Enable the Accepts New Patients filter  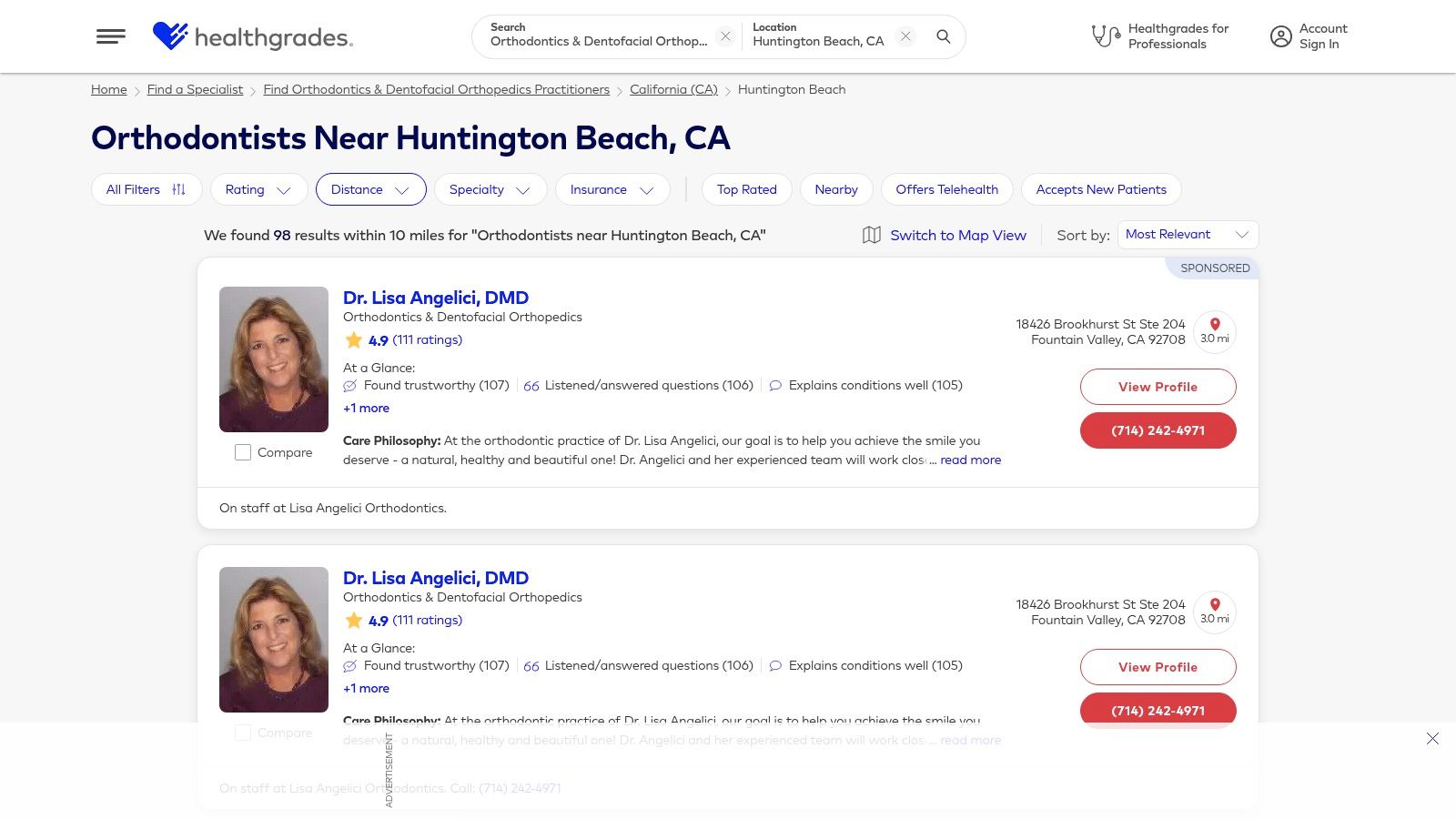tap(1101, 189)
